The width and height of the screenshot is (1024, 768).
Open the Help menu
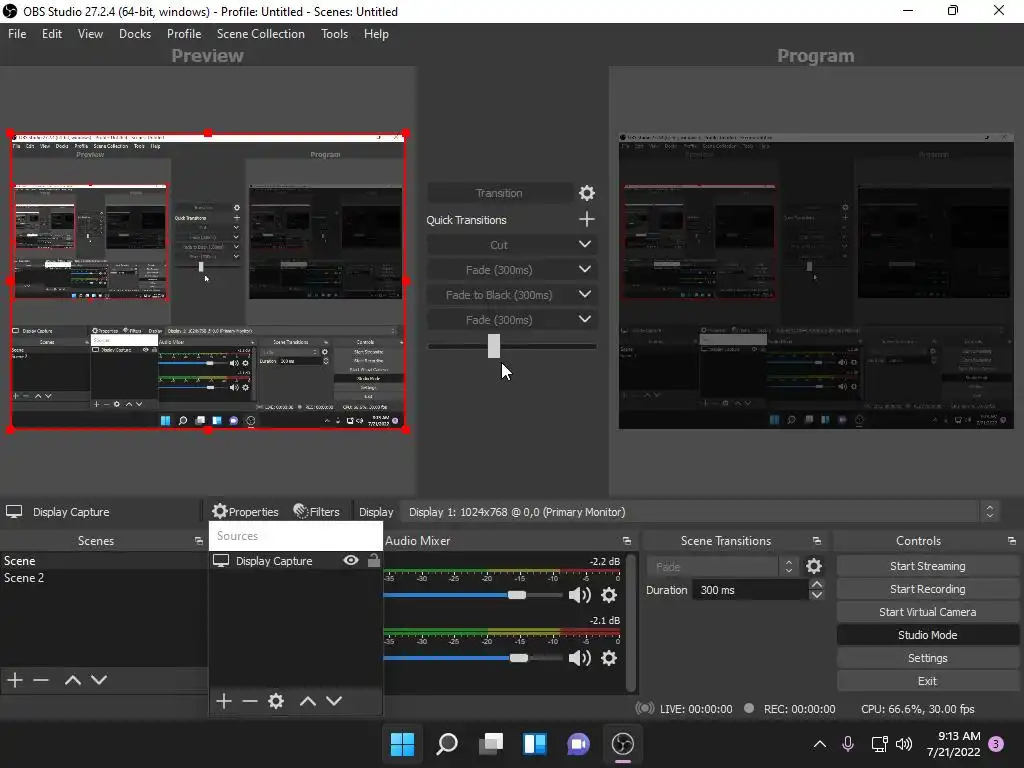(x=376, y=34)
